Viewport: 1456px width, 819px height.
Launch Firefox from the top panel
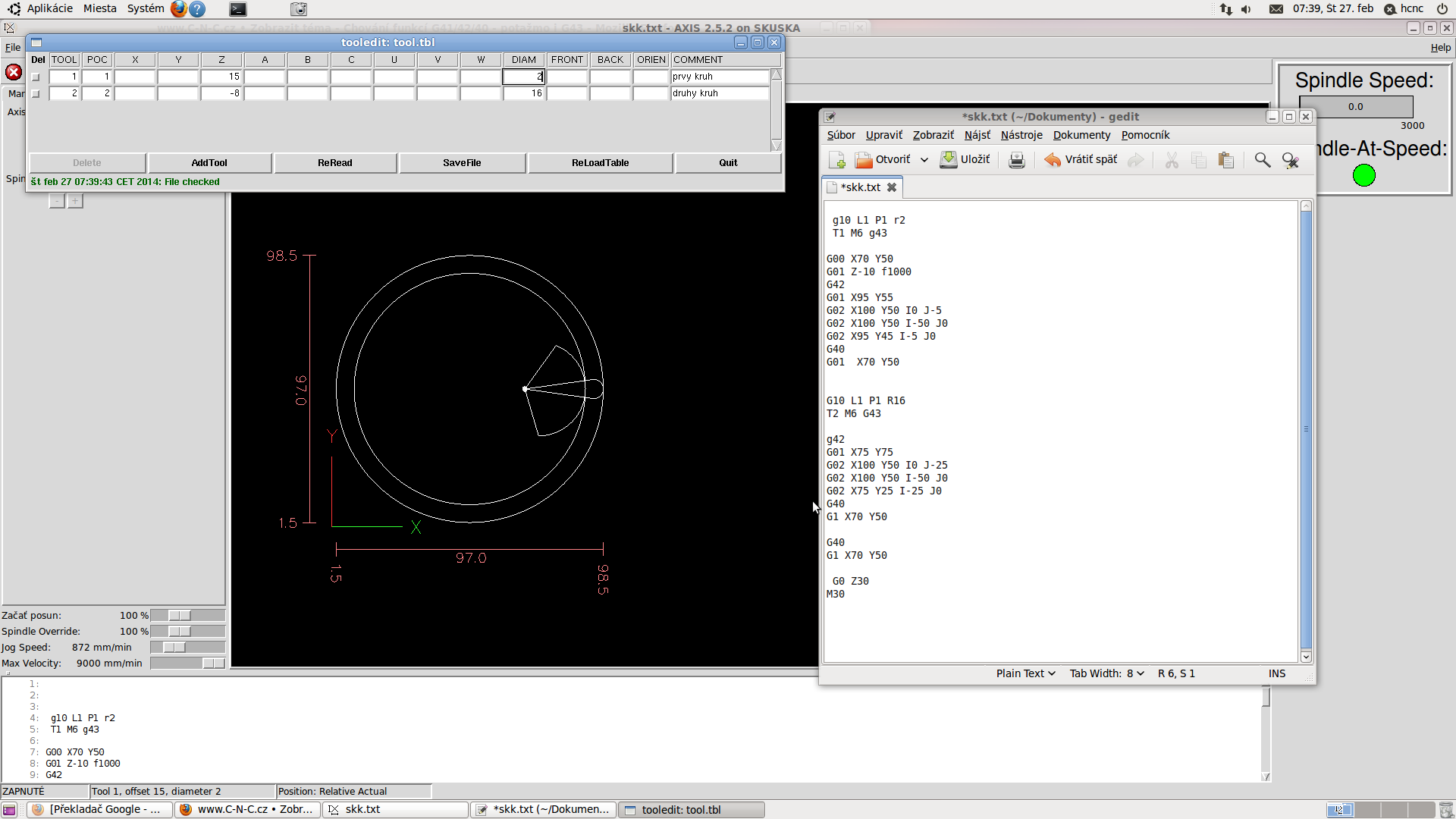pos(179,9)
